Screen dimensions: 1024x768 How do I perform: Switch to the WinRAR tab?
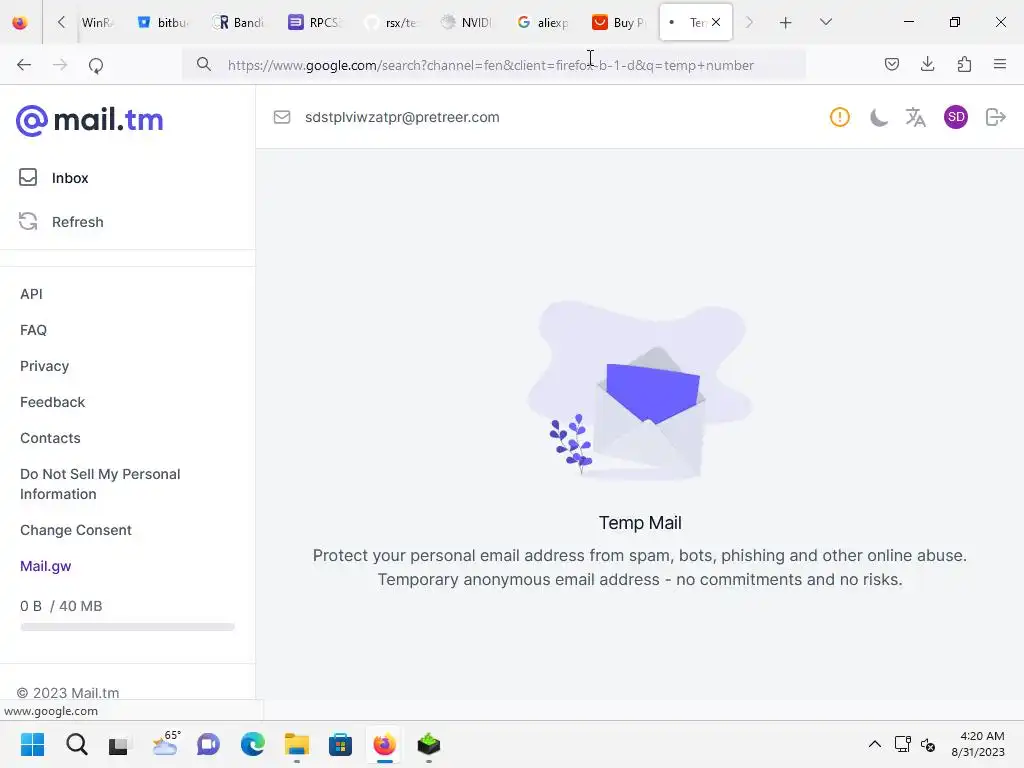pos(97,22)
